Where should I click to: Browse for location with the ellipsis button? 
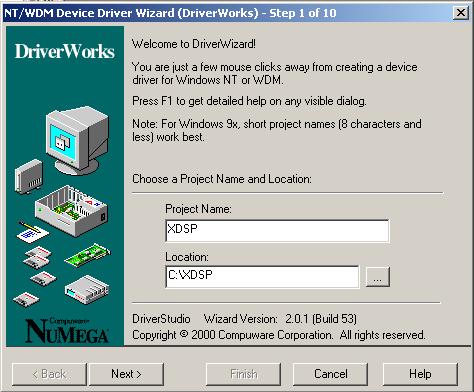click(377, 276)
